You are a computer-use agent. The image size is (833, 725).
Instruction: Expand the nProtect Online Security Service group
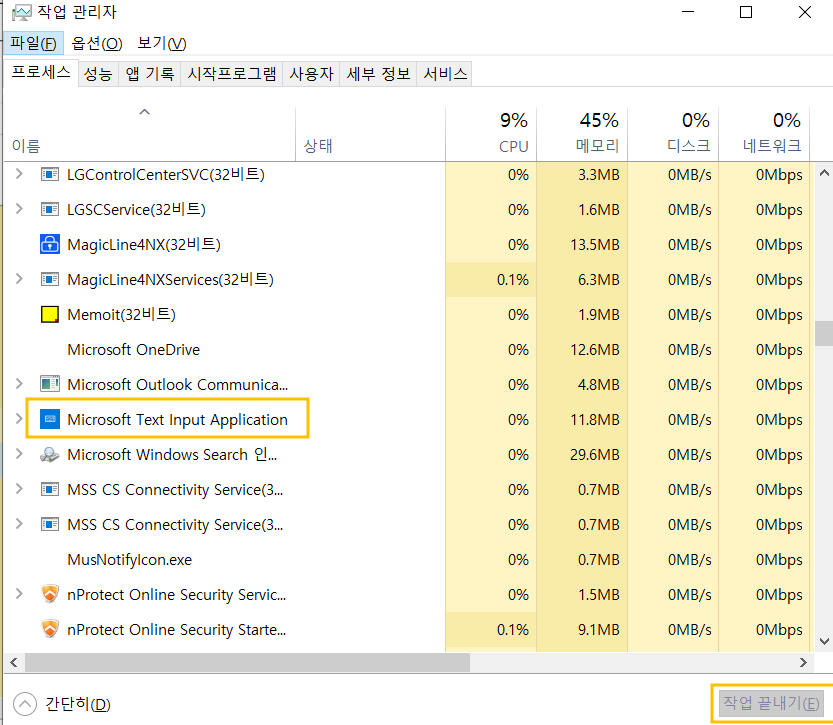[x=19, y=594]
